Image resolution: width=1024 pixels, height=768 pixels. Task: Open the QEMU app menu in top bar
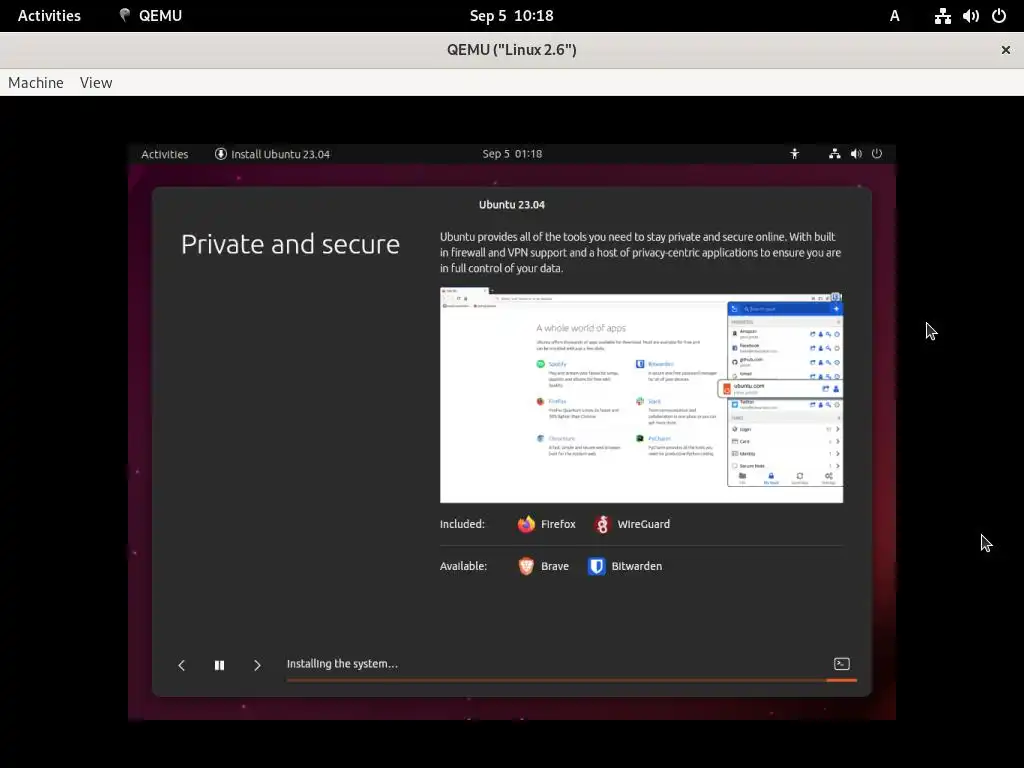coord(150,16)
